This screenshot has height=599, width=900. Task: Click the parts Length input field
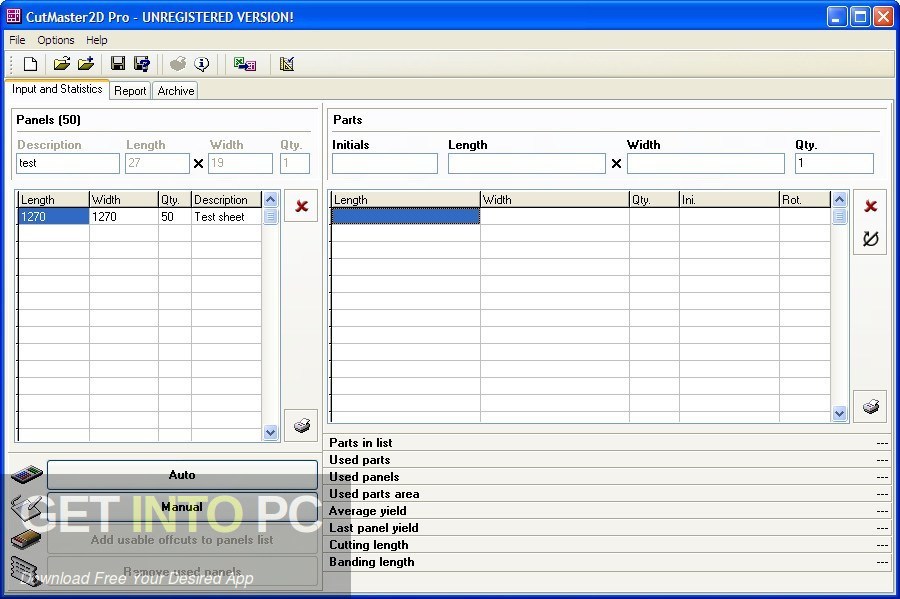[526, 163]
